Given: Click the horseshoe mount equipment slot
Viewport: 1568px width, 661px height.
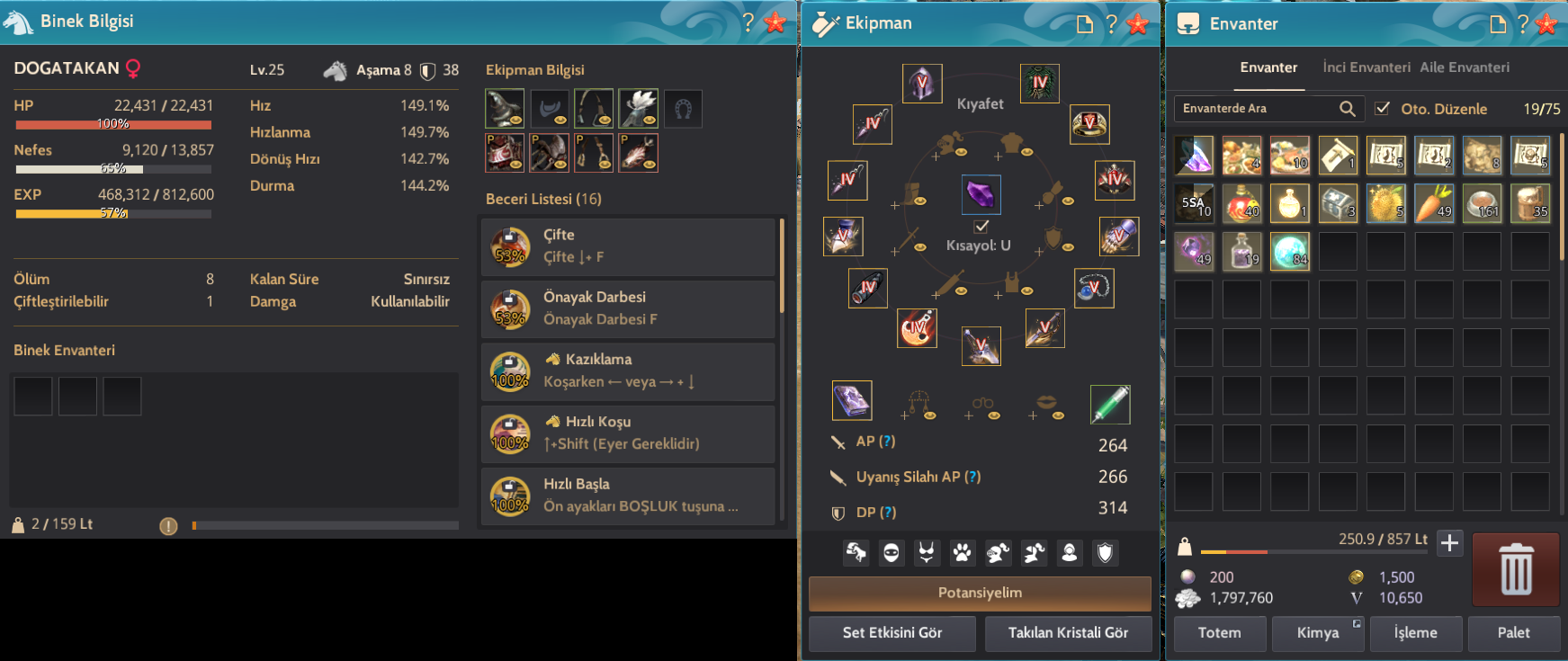Looking at the screenshot, I should (x=683, y=109).
